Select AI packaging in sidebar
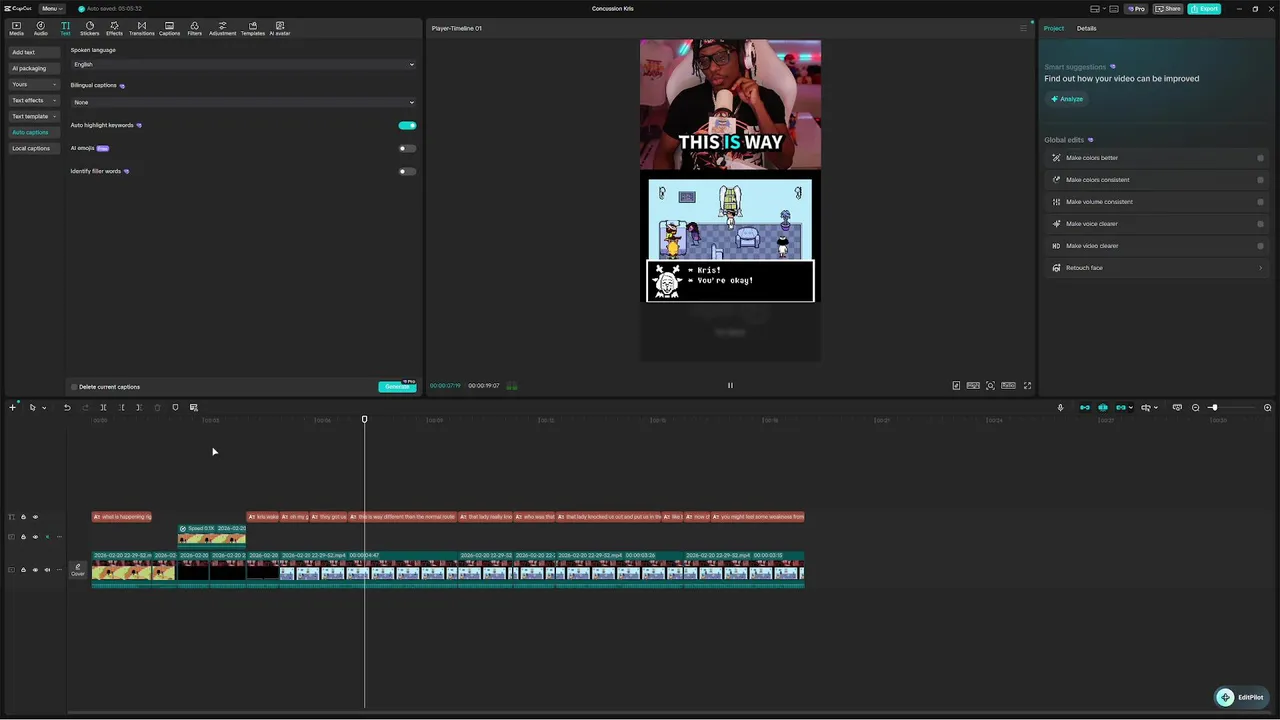This screenshot has height=720, width=1280. click(x=35, y=69)
